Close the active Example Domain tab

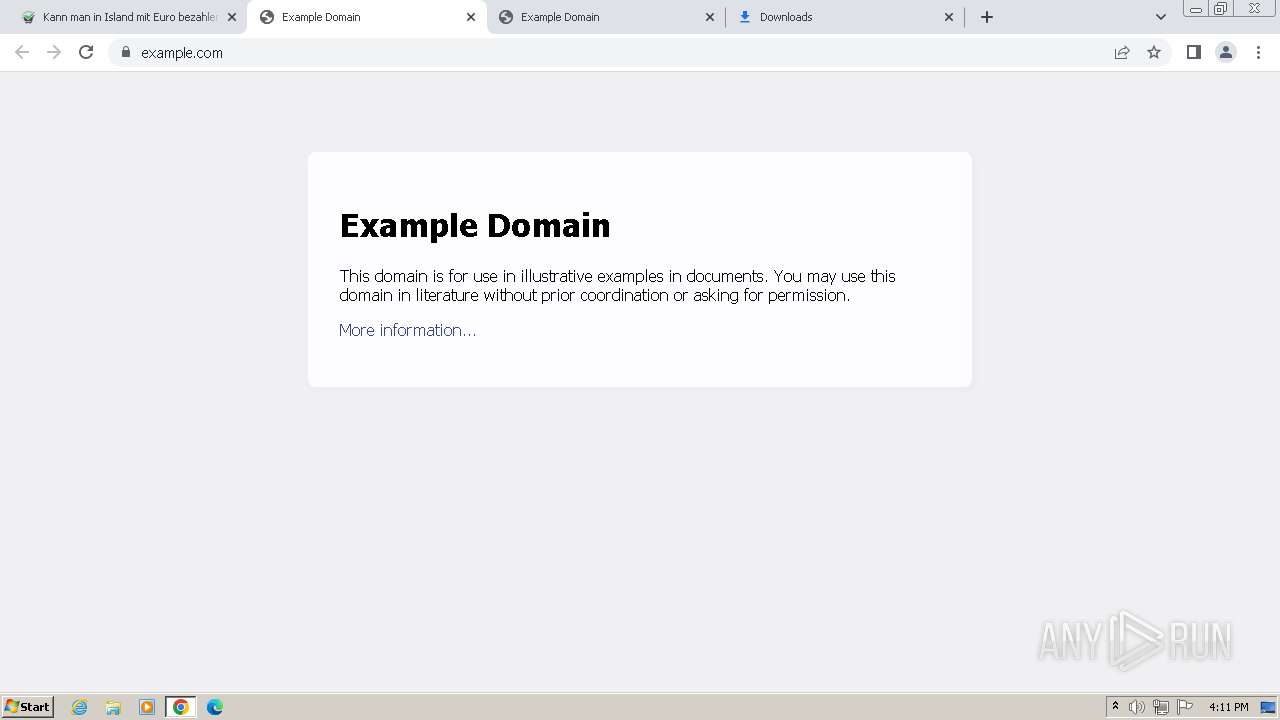point(471,17)
